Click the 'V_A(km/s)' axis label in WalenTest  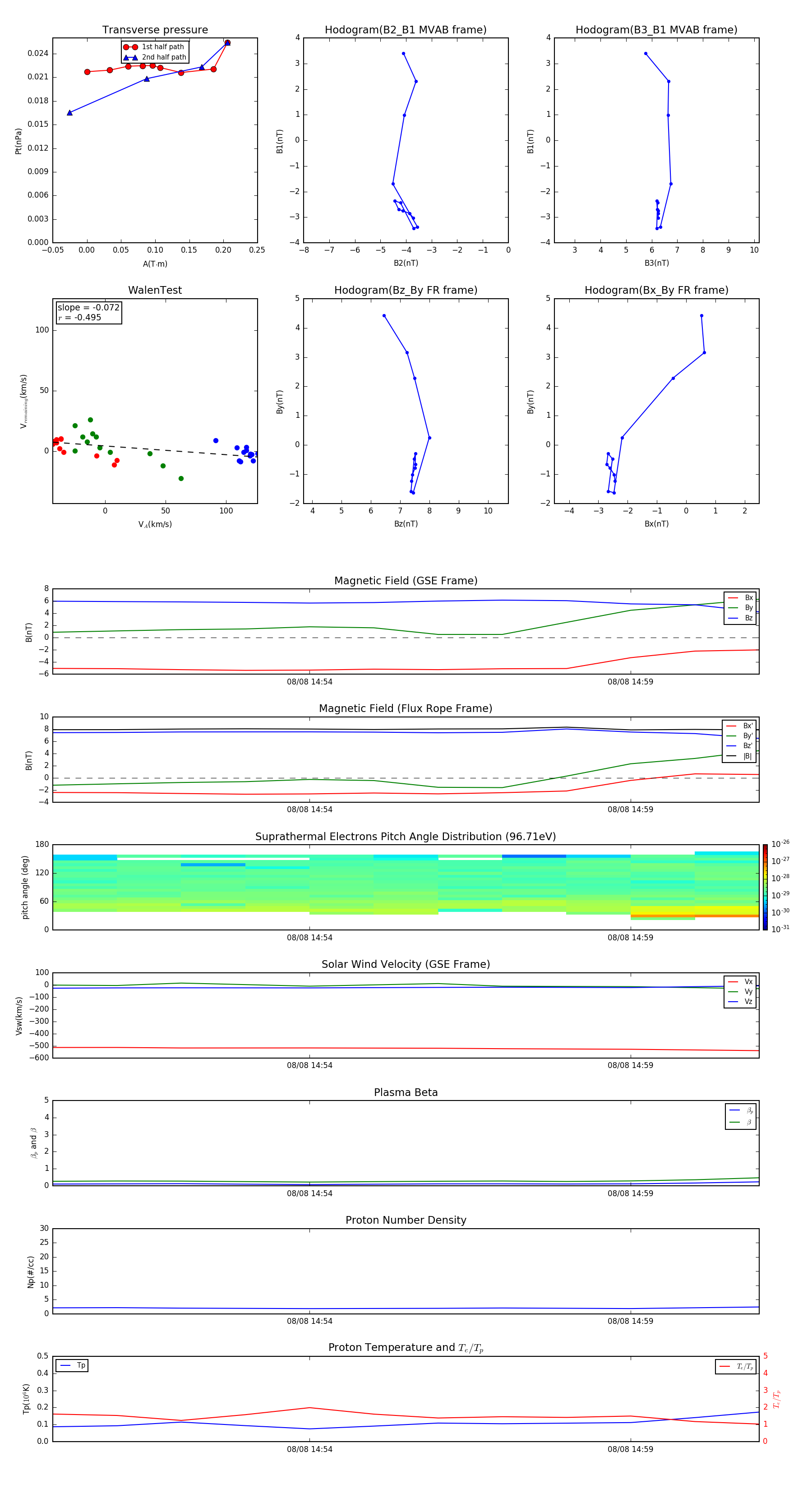point(155,524)
